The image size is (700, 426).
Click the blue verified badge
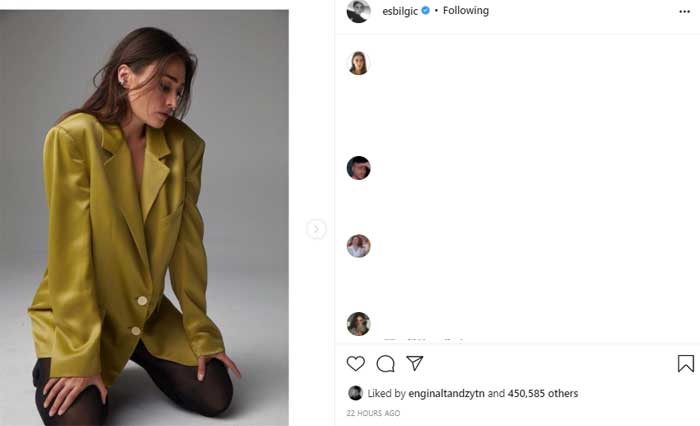pos(426,11)
